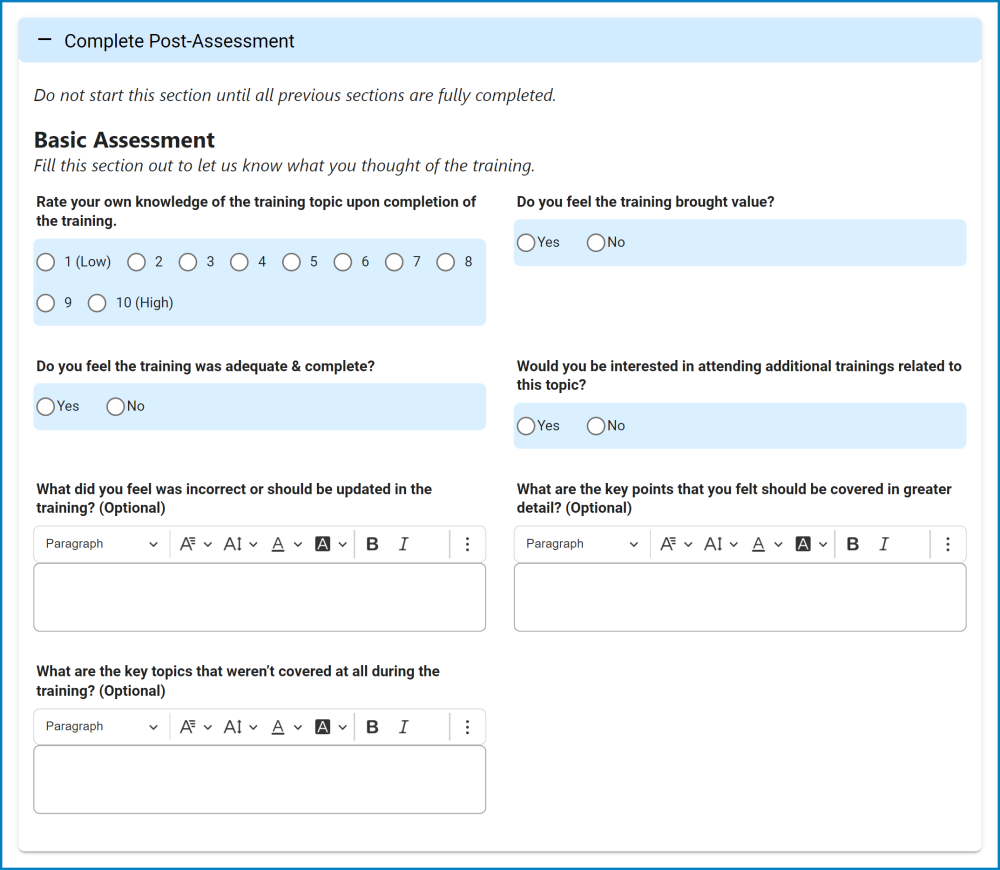This screenshot has width=1000, height=870.
Task: Open Paragraph dropdown in 'greater detail' editor
Action: click(x=582, y=544)
